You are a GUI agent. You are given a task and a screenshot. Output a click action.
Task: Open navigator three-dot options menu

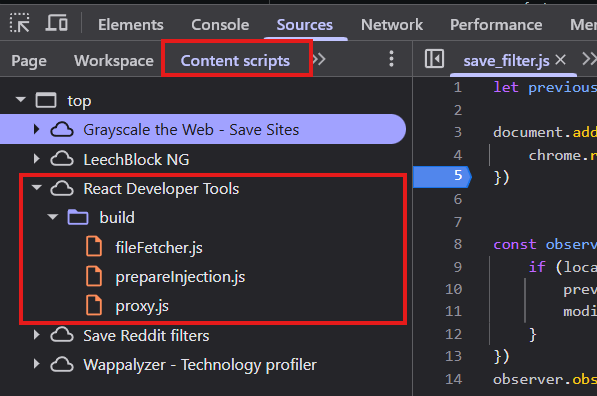point(391,59)
